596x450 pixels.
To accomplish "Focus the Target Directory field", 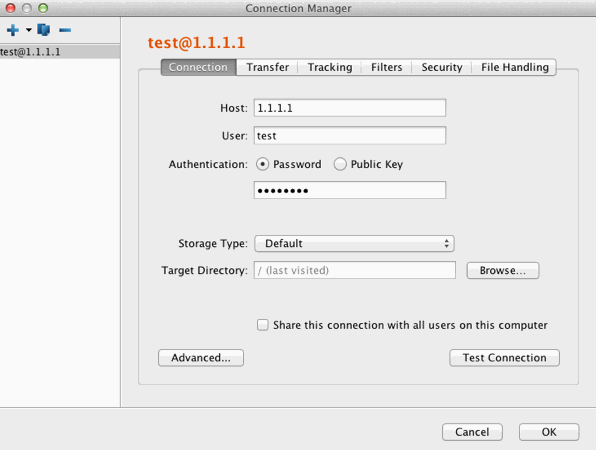I will point(355,270).
